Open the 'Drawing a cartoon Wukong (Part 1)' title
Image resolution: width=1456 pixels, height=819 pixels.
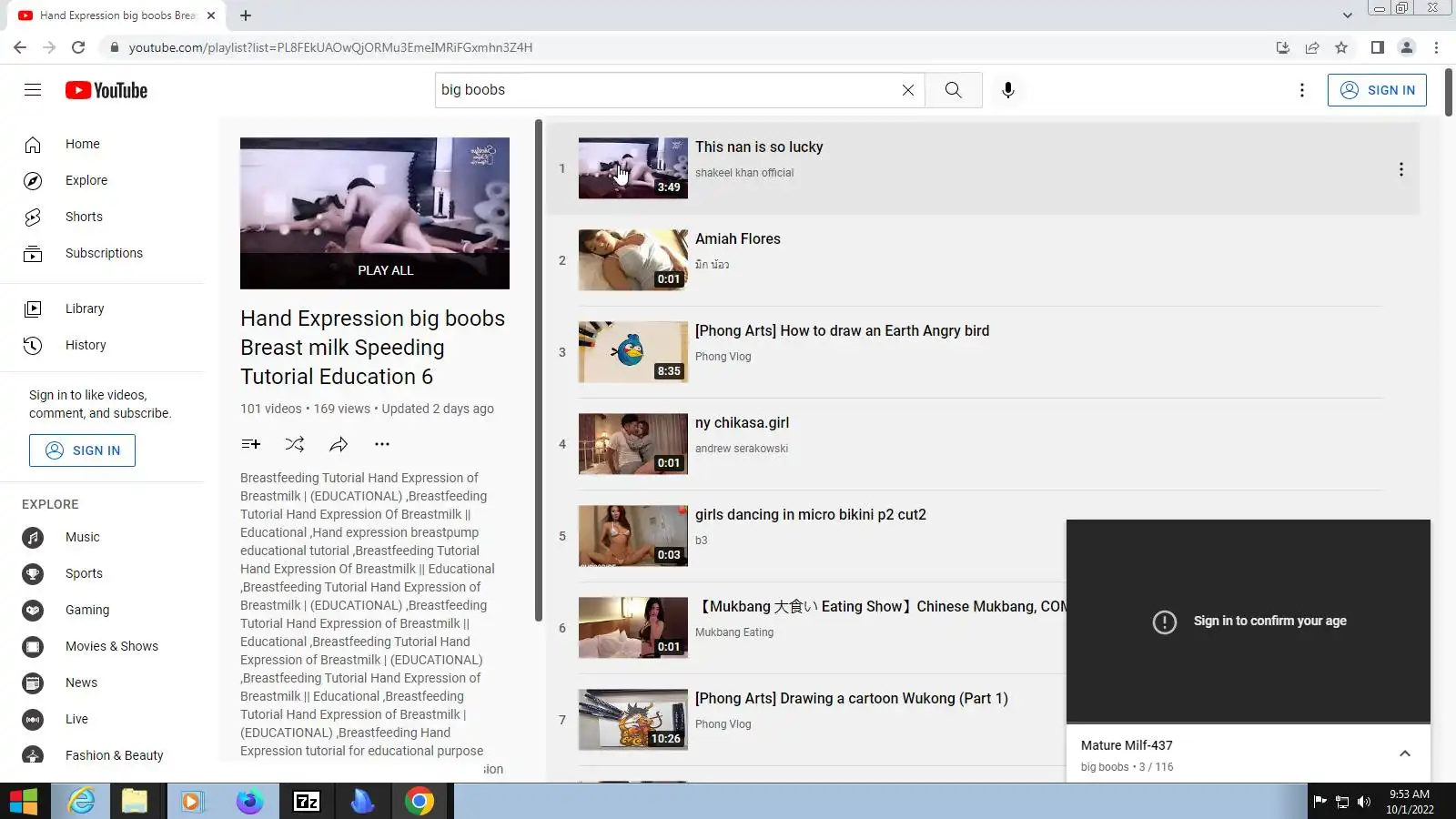(852, 698)
